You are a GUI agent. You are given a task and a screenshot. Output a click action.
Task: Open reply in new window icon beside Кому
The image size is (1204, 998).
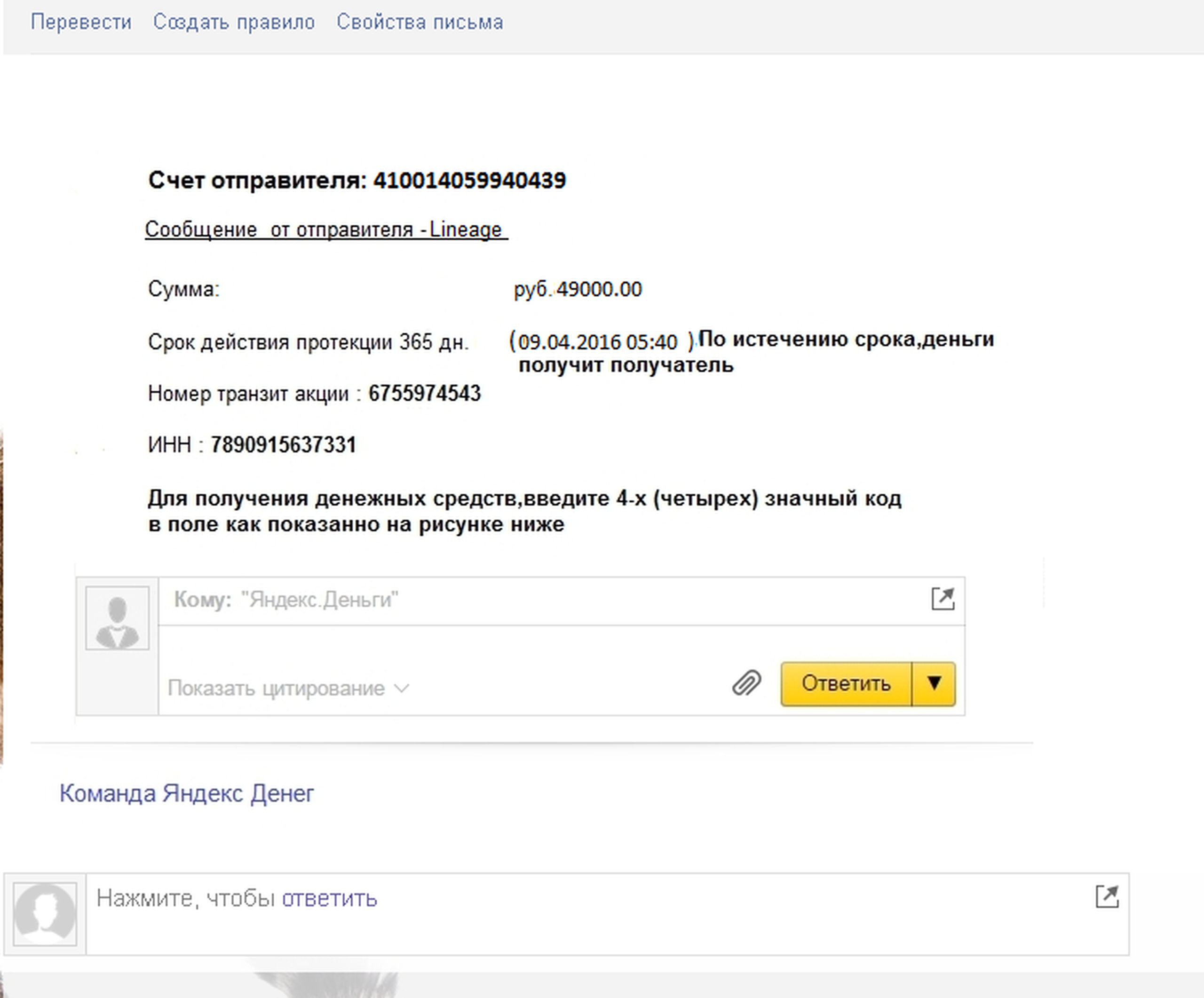click(943, 599)
